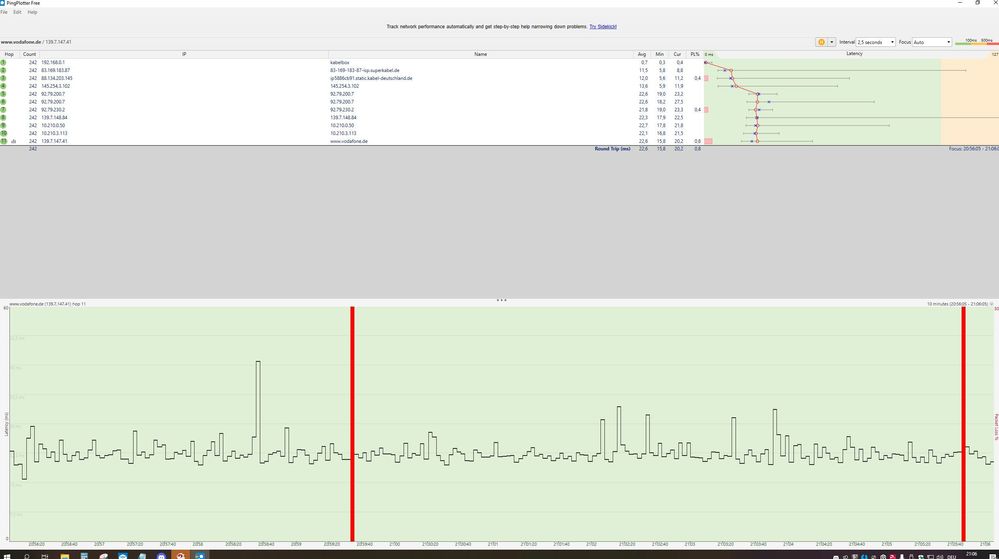Viewport: 999px width, 559px height.
Task: Click the Round Trip (ms) summary label
Action: pos(612,149)
